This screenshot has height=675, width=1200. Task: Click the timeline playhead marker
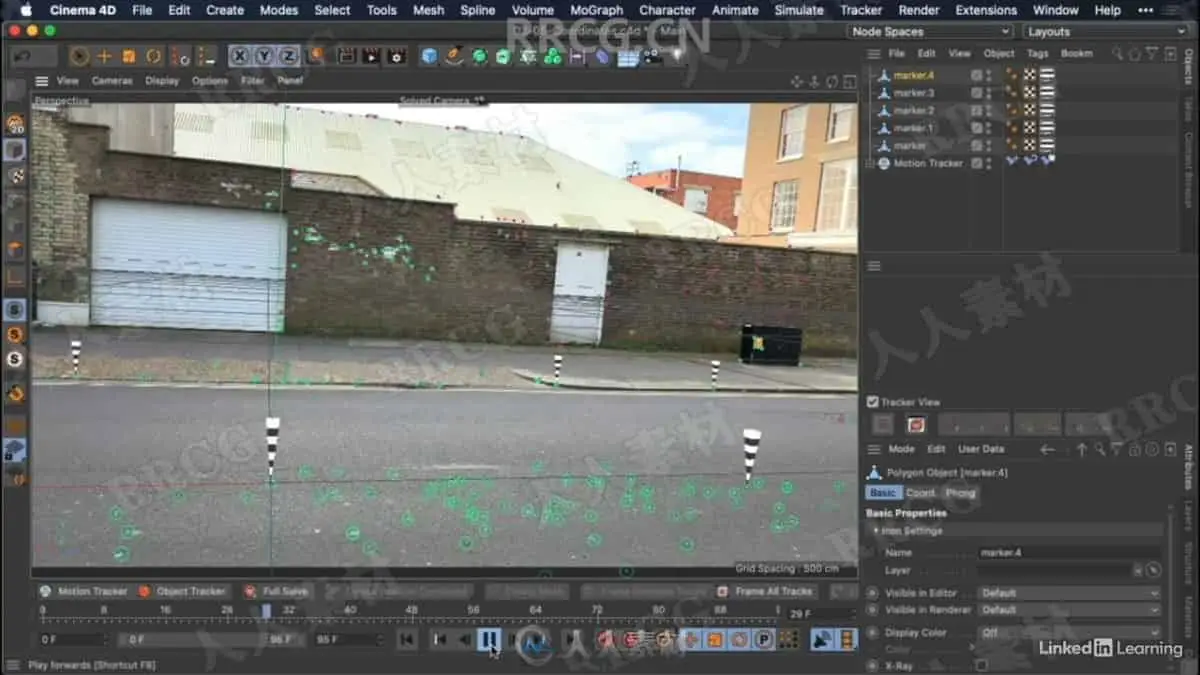coord(266,610)
